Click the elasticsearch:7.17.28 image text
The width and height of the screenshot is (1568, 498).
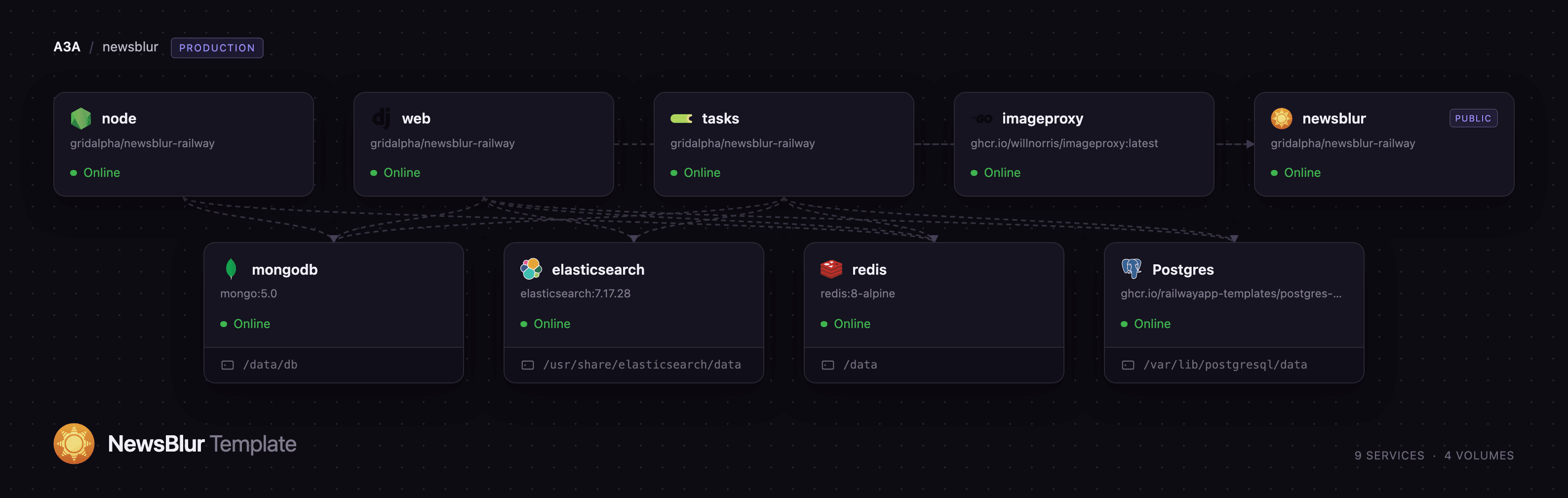click(x=575, y=293)
